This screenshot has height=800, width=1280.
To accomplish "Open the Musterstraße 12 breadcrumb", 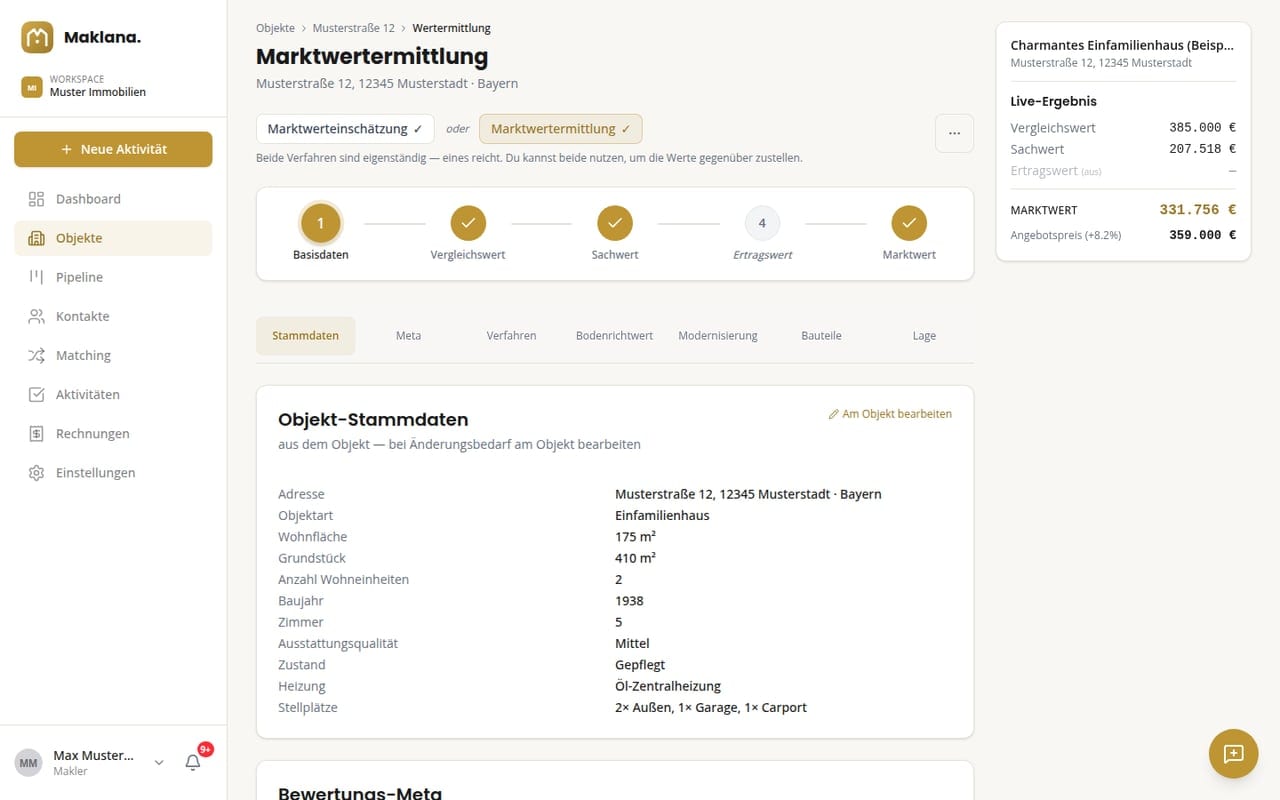I will [354, 28].
